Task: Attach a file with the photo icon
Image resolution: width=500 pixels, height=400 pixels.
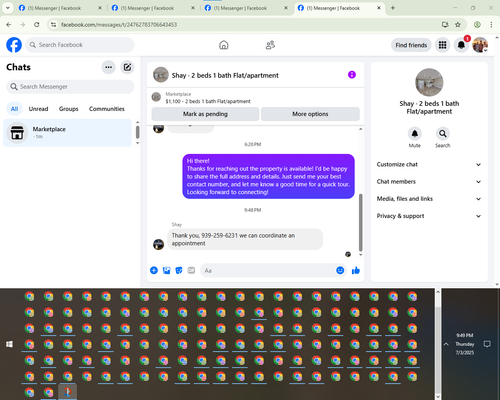Action: [x=166, y=270]
